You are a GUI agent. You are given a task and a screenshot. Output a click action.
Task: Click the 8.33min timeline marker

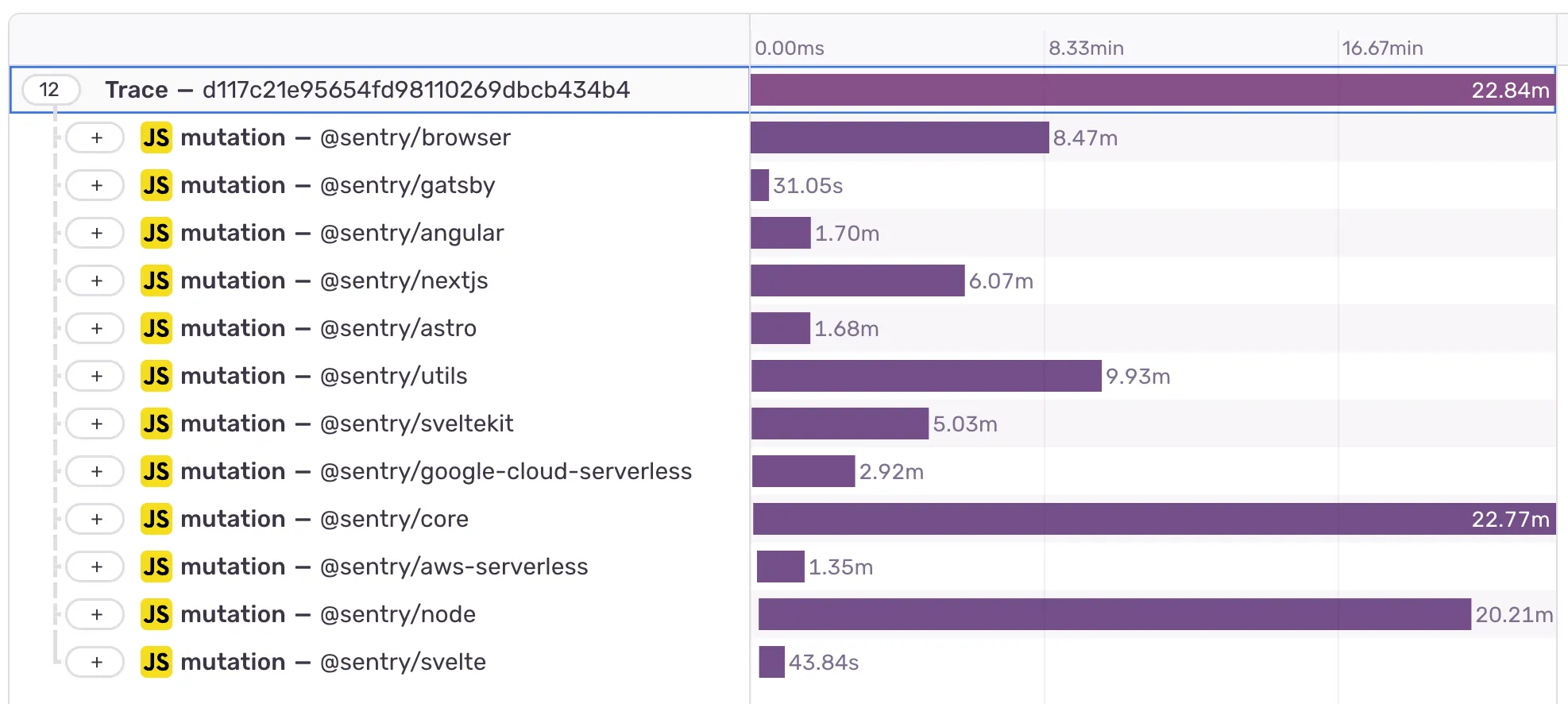(1087, 48)
